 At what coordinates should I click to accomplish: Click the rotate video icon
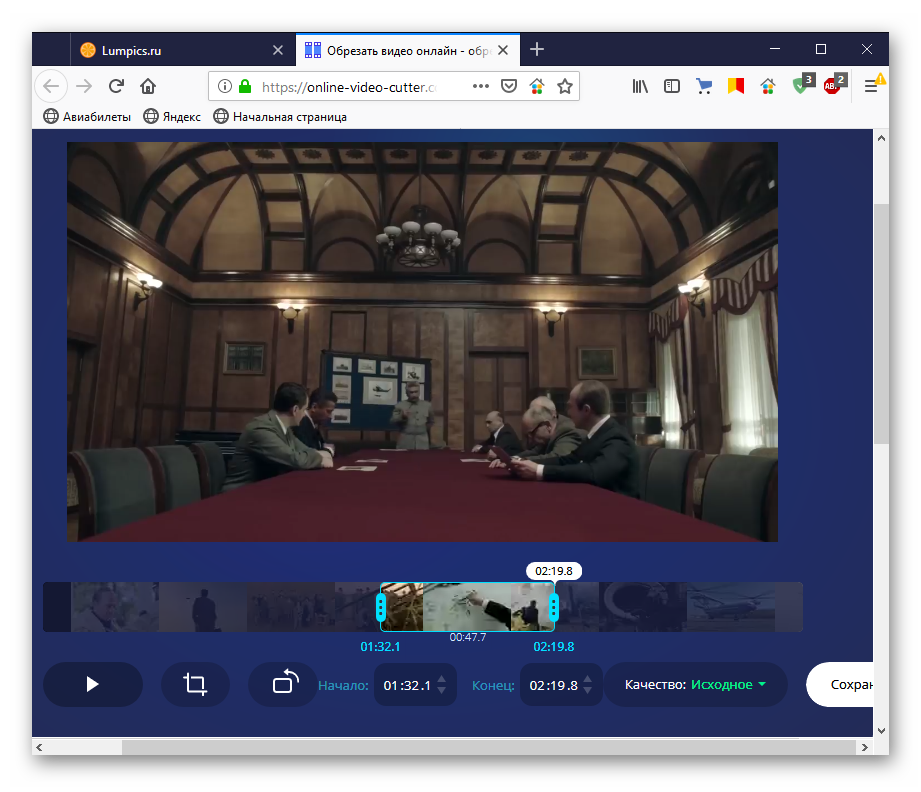click(284, 684)
